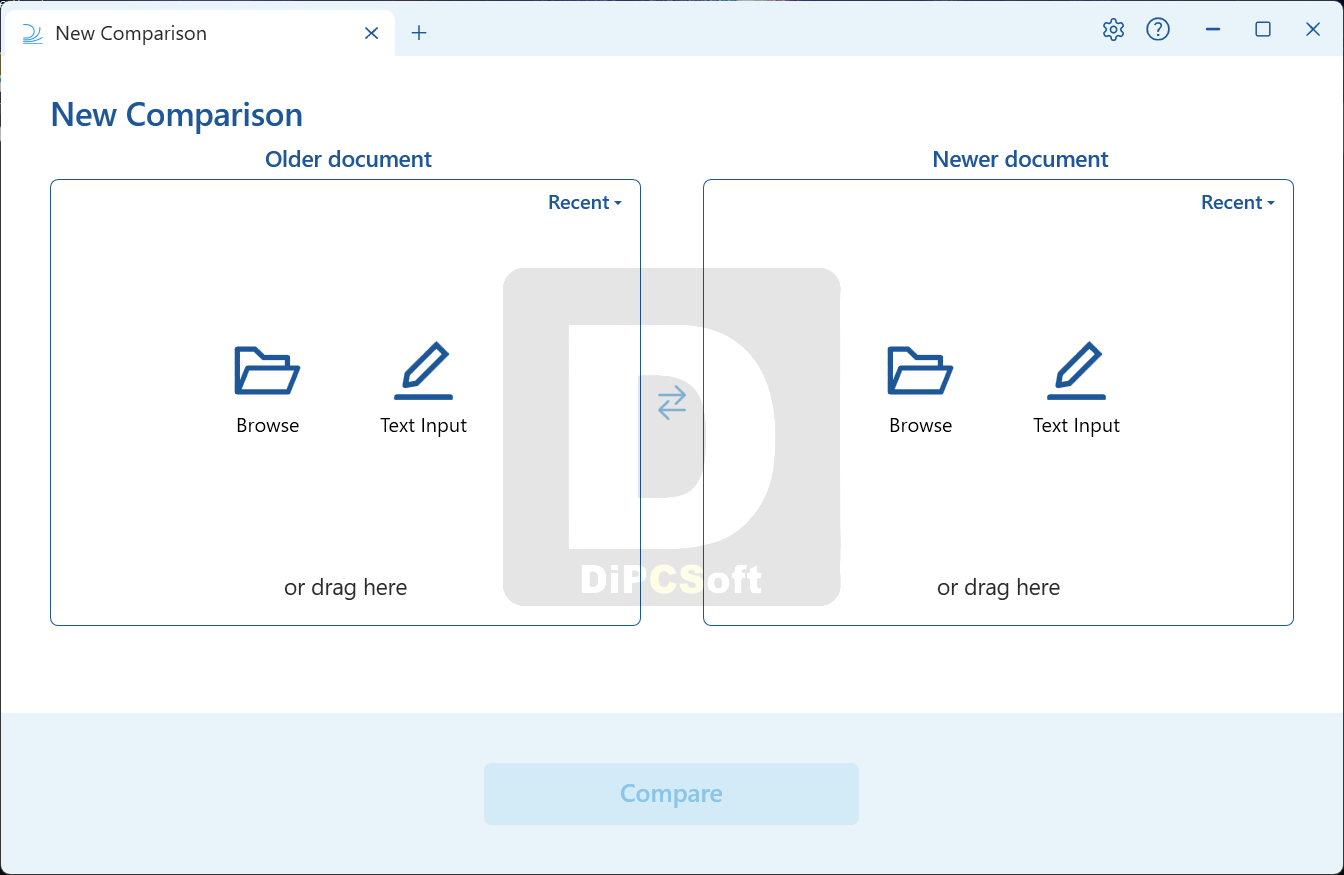1344x875 pixels.
Task: Swap older and newer documents arrows
Action: [x=672, y=402]
